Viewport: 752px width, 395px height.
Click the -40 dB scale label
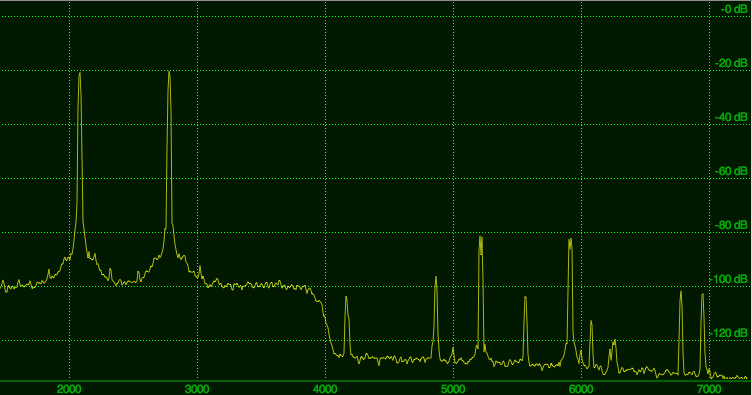731,117
